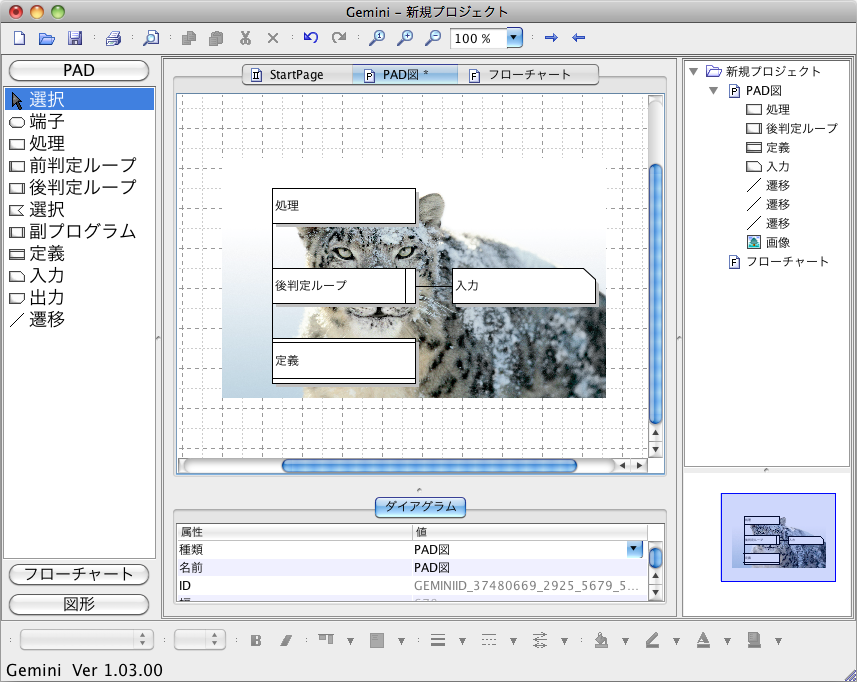Open the fill color dropdown arrow
This screenshot has height=682, width=857.
[x=625, y=641]
